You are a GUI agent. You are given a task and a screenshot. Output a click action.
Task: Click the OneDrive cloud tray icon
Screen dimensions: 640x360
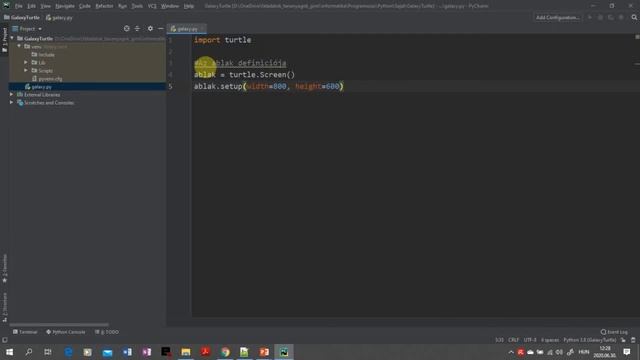tap(530, 352)
